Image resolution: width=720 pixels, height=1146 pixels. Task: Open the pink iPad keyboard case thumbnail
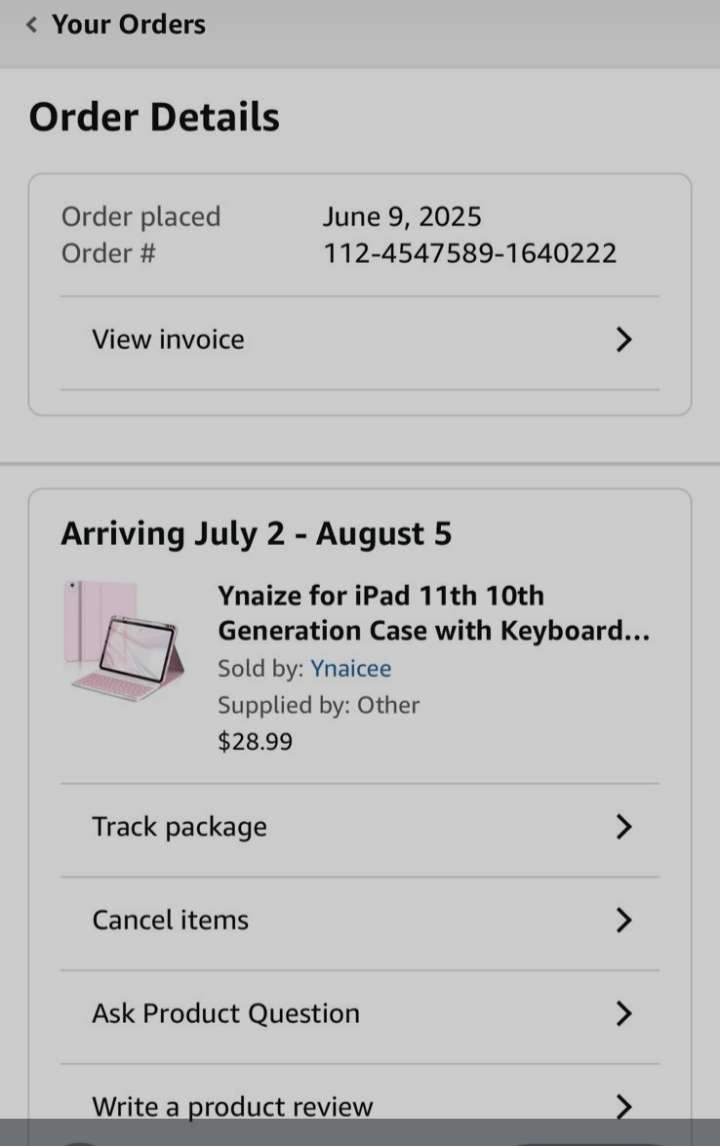pos(124,640)
